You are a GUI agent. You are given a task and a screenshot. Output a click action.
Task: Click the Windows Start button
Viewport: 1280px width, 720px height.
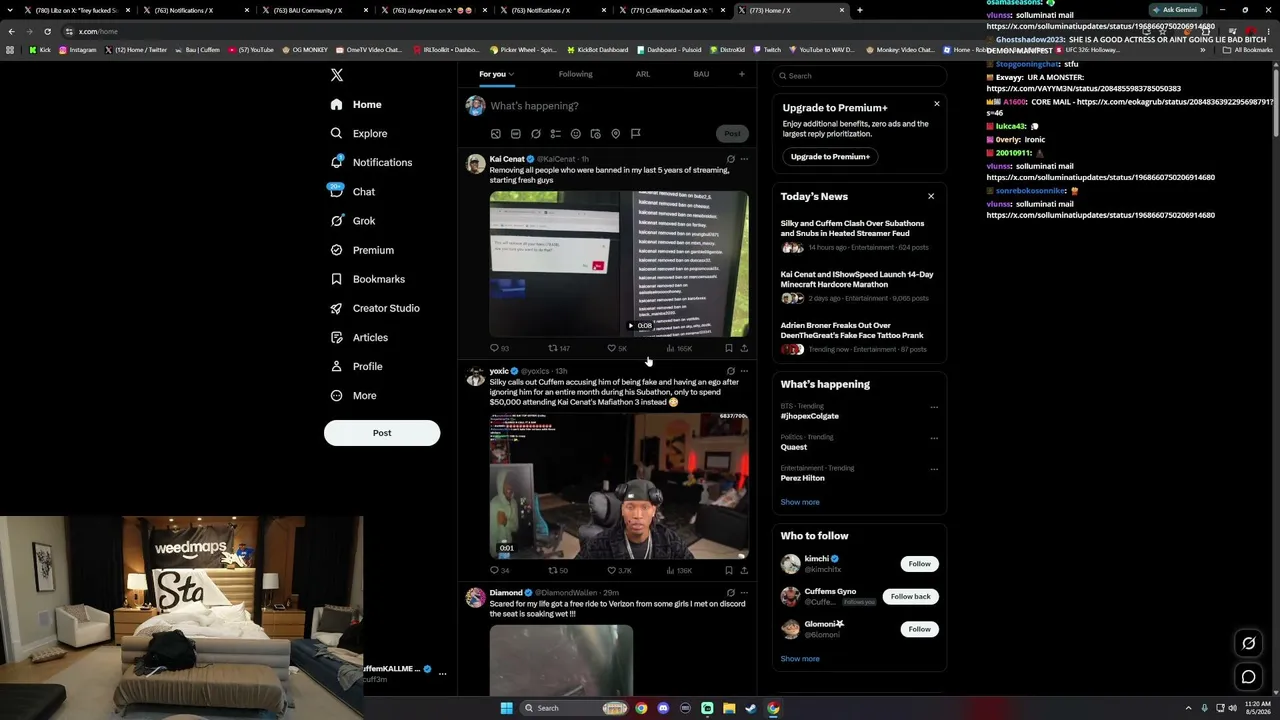[507, 708]
